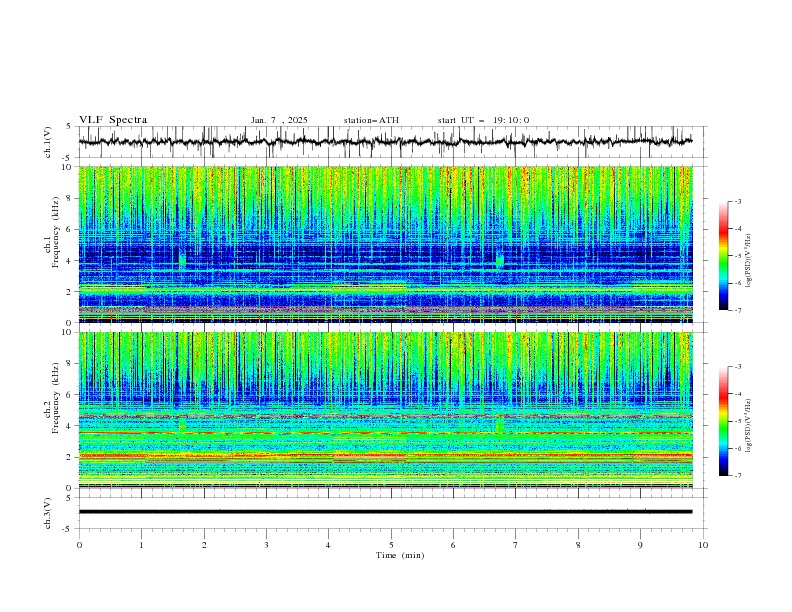792x612 pixels.
Task: Click the "-3" tick on ch.2 colorbar
Action: [738, 367]
